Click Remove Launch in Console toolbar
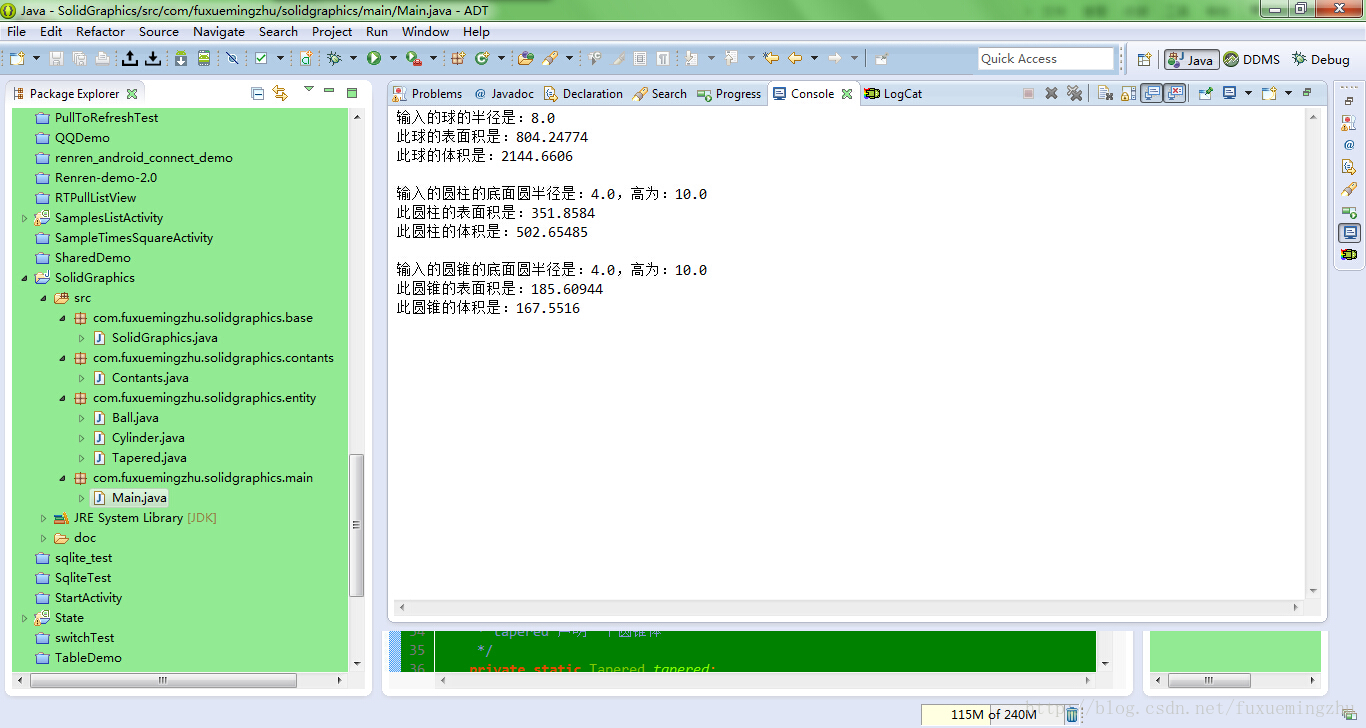This screenshot has width=1366, height=728. [1051, 93]
